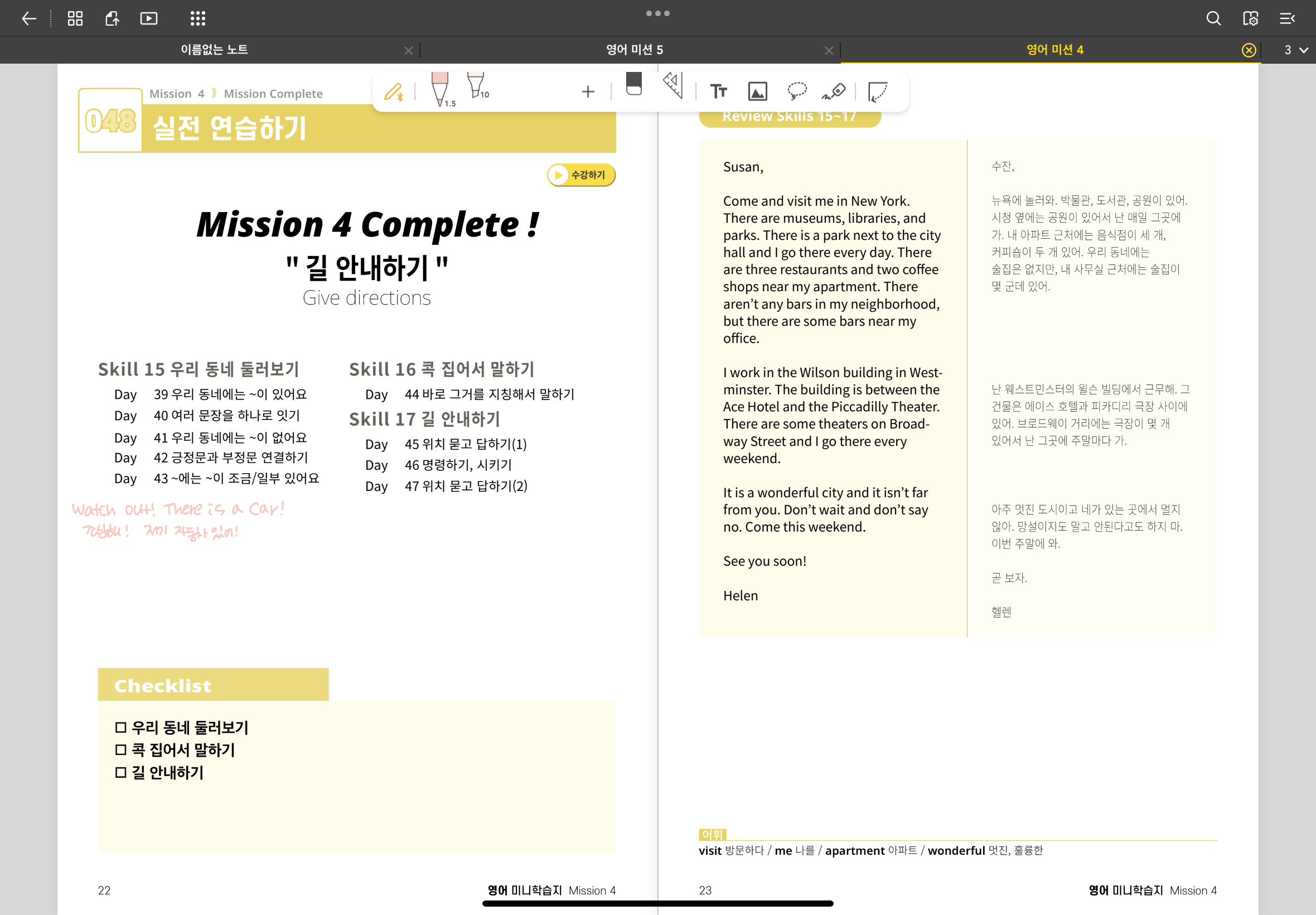
Task: Expand the tab count dropdown showing 3
Action: click(x=1295, y=50)
